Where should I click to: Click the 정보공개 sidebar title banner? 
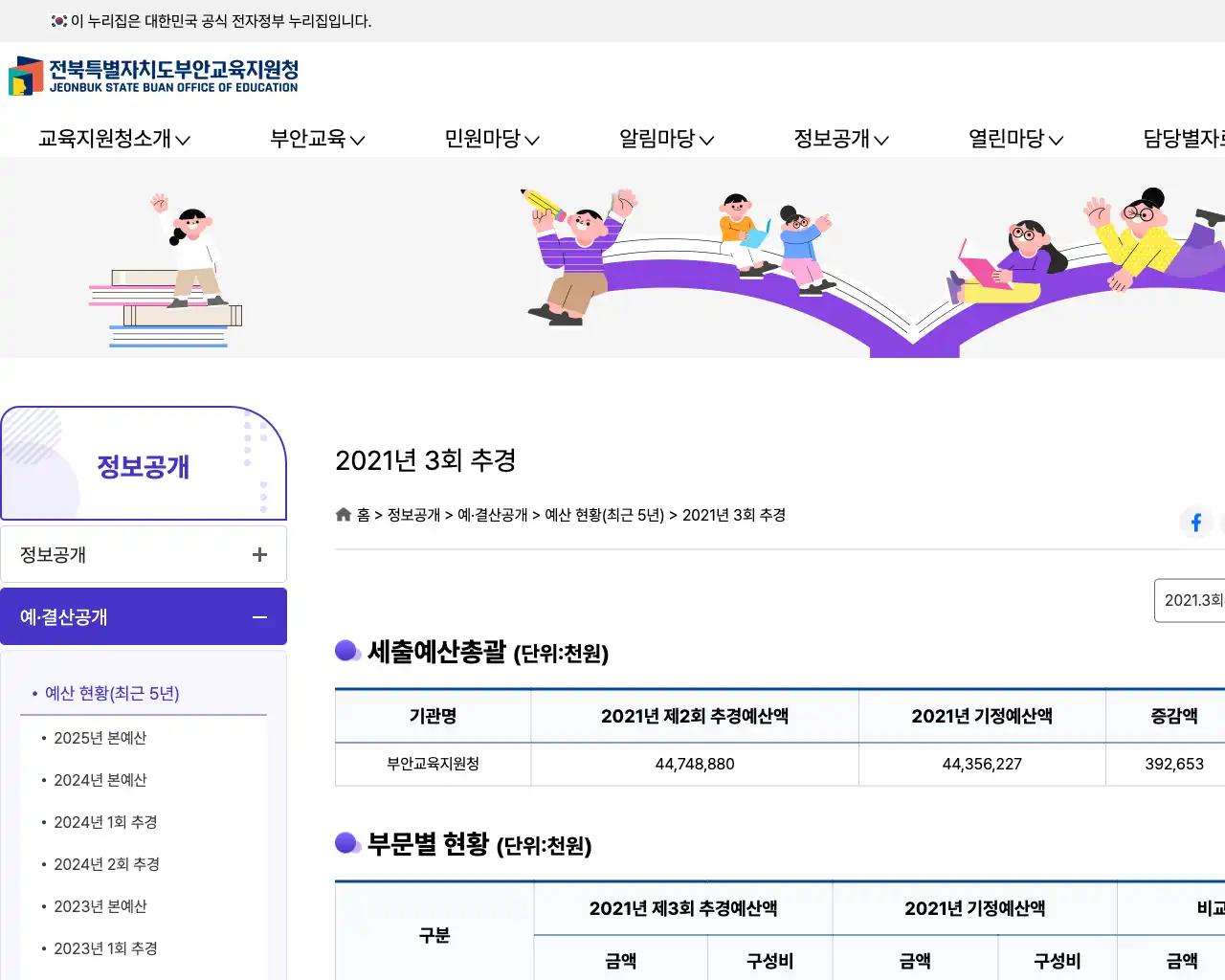click(144, 464)
